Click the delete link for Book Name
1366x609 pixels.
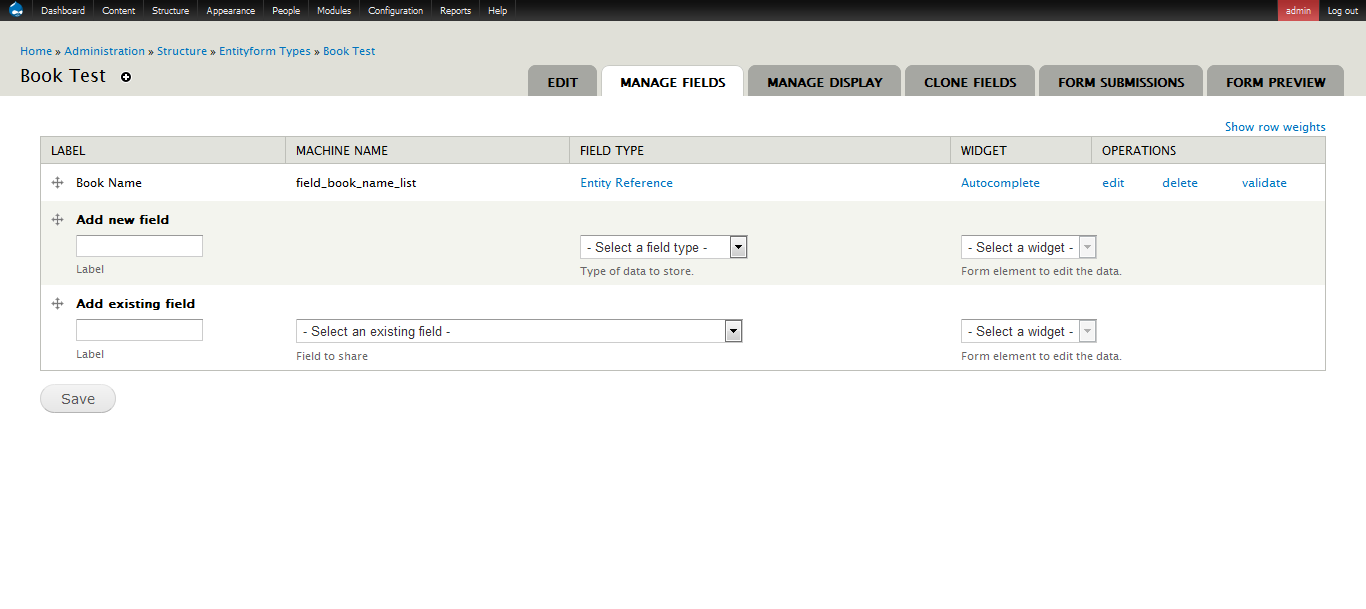click(x=1179, y=183)
